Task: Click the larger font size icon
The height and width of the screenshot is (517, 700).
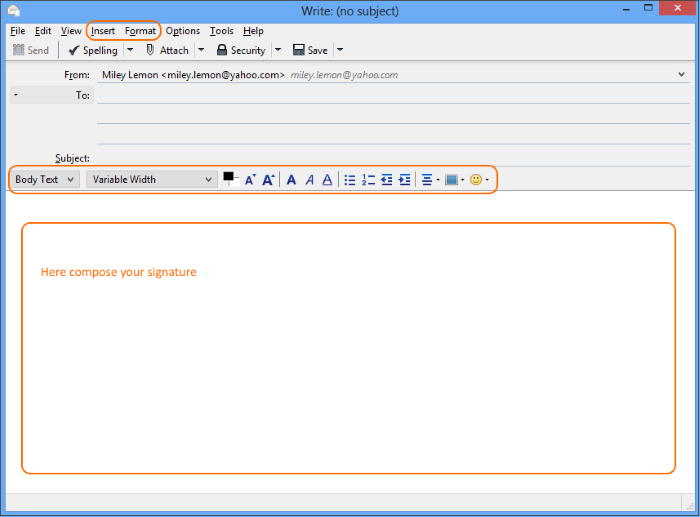Action: [x=268, y=179]
